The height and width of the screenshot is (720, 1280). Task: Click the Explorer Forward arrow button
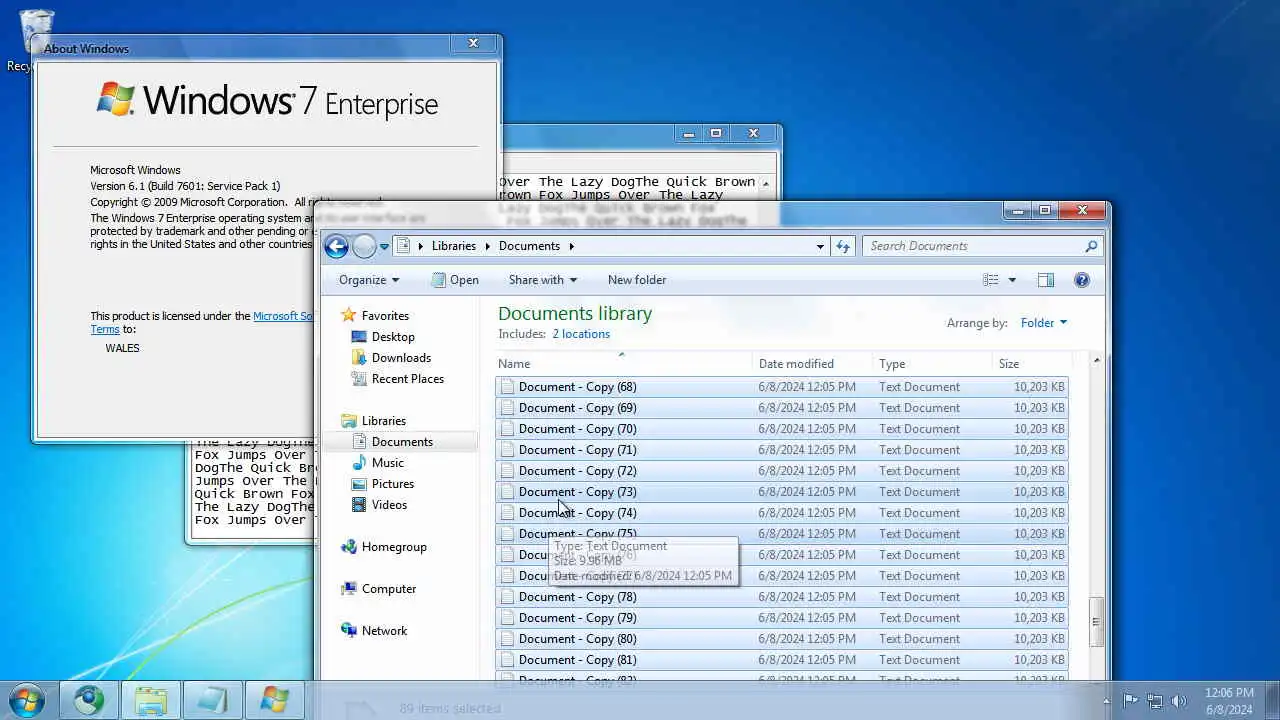pos(365,246)
